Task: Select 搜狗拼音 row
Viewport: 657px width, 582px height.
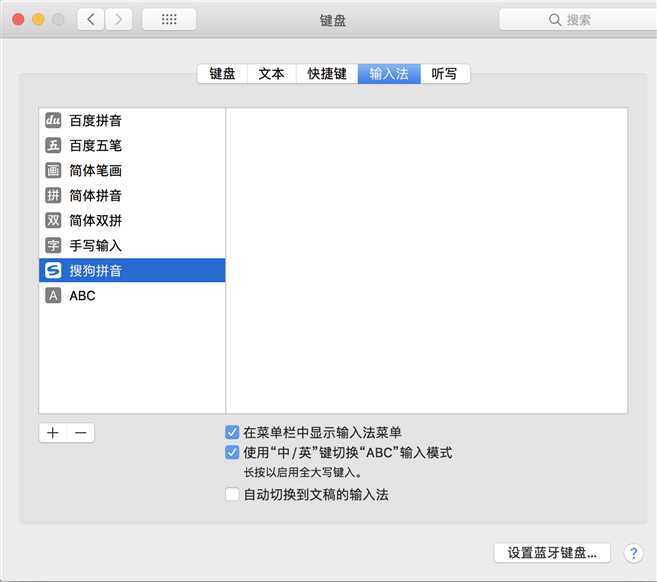Action: 132,270
